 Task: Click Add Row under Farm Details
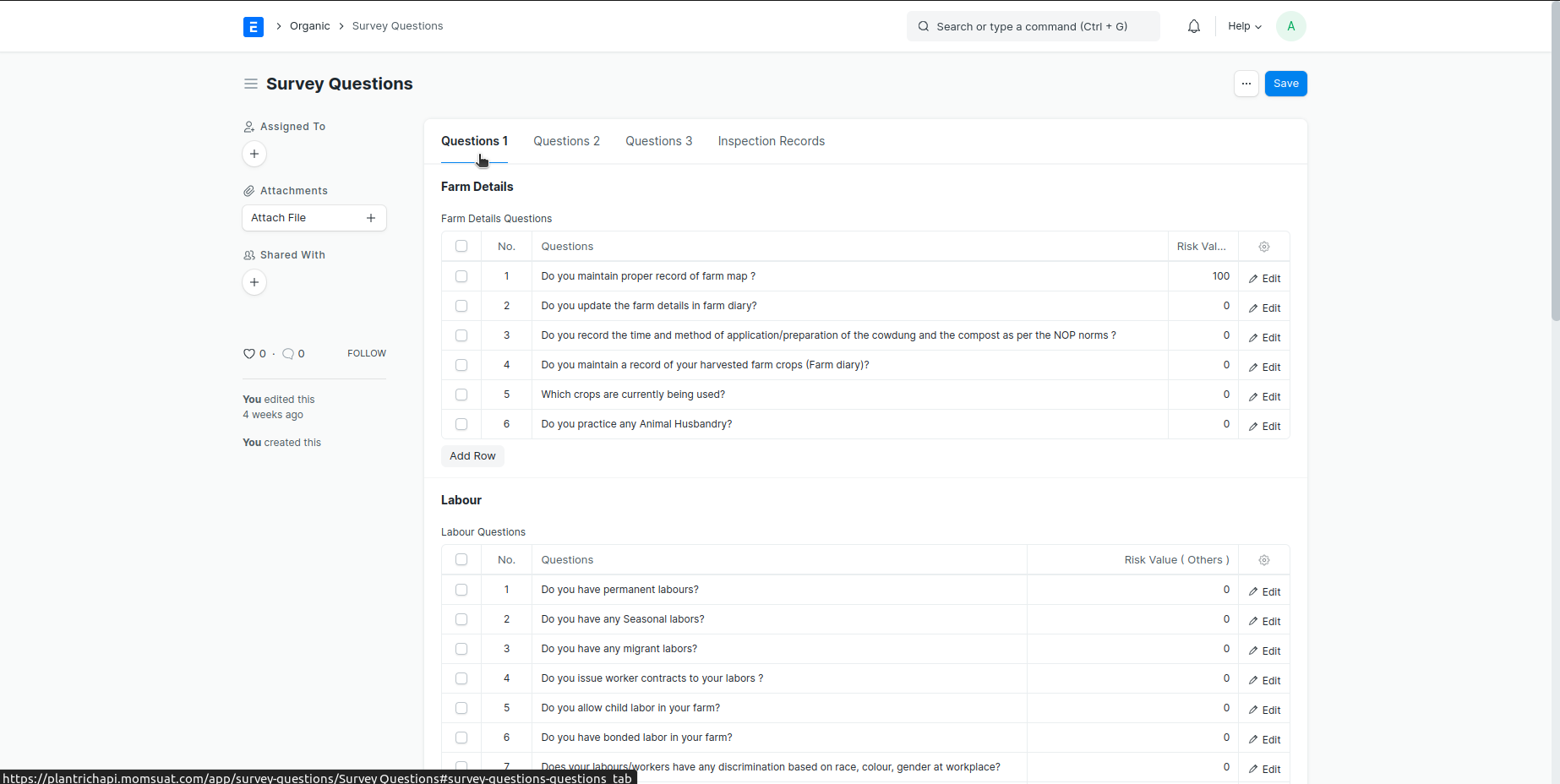click(472, 456)
